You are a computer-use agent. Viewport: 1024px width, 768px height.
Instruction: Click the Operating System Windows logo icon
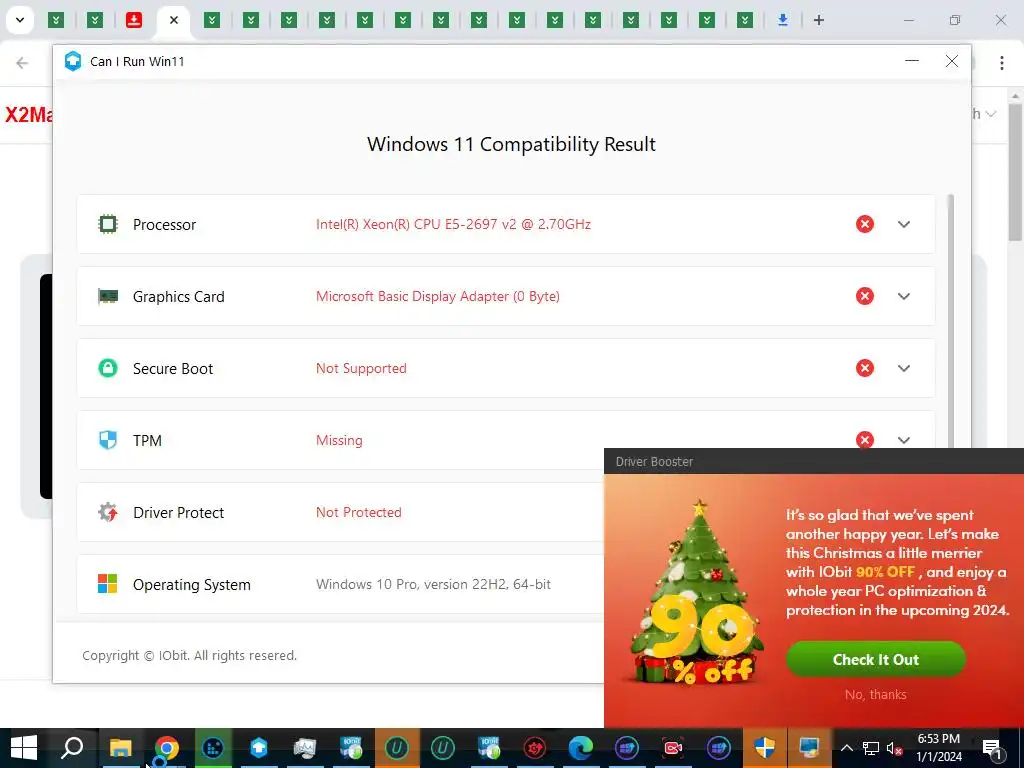(108, 584)
